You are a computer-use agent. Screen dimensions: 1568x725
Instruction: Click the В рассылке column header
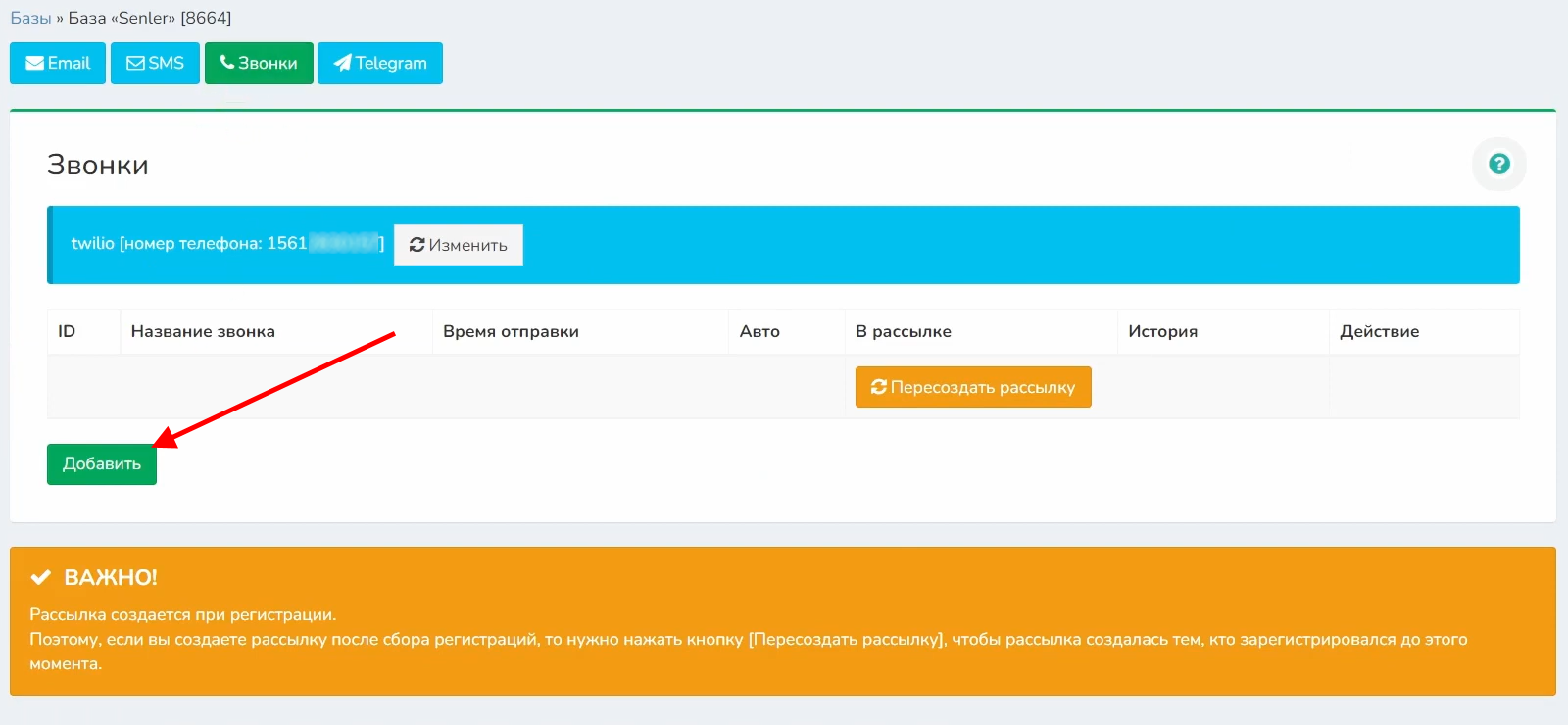click(x=903, y=331)
